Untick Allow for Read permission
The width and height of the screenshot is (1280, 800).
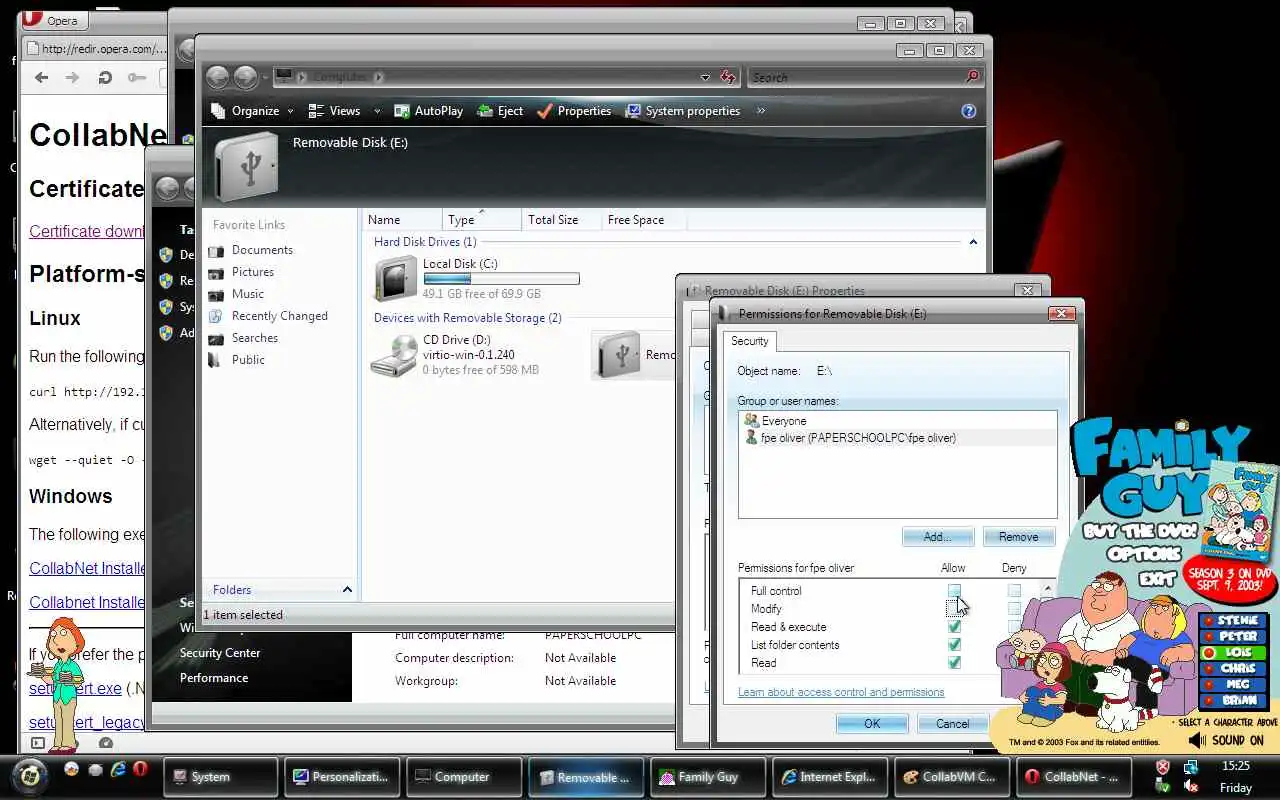click(x=954, y=663)
